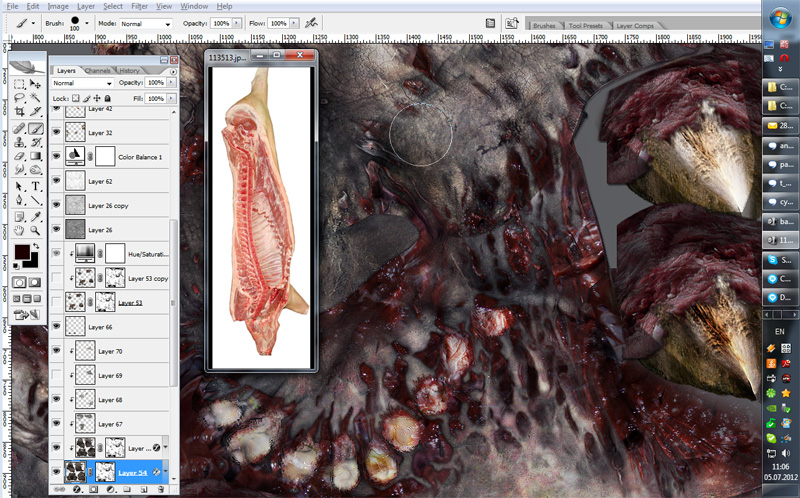Create a new layer from panel footer
This screenshot has width=800, height=498.
coord(146,490)
